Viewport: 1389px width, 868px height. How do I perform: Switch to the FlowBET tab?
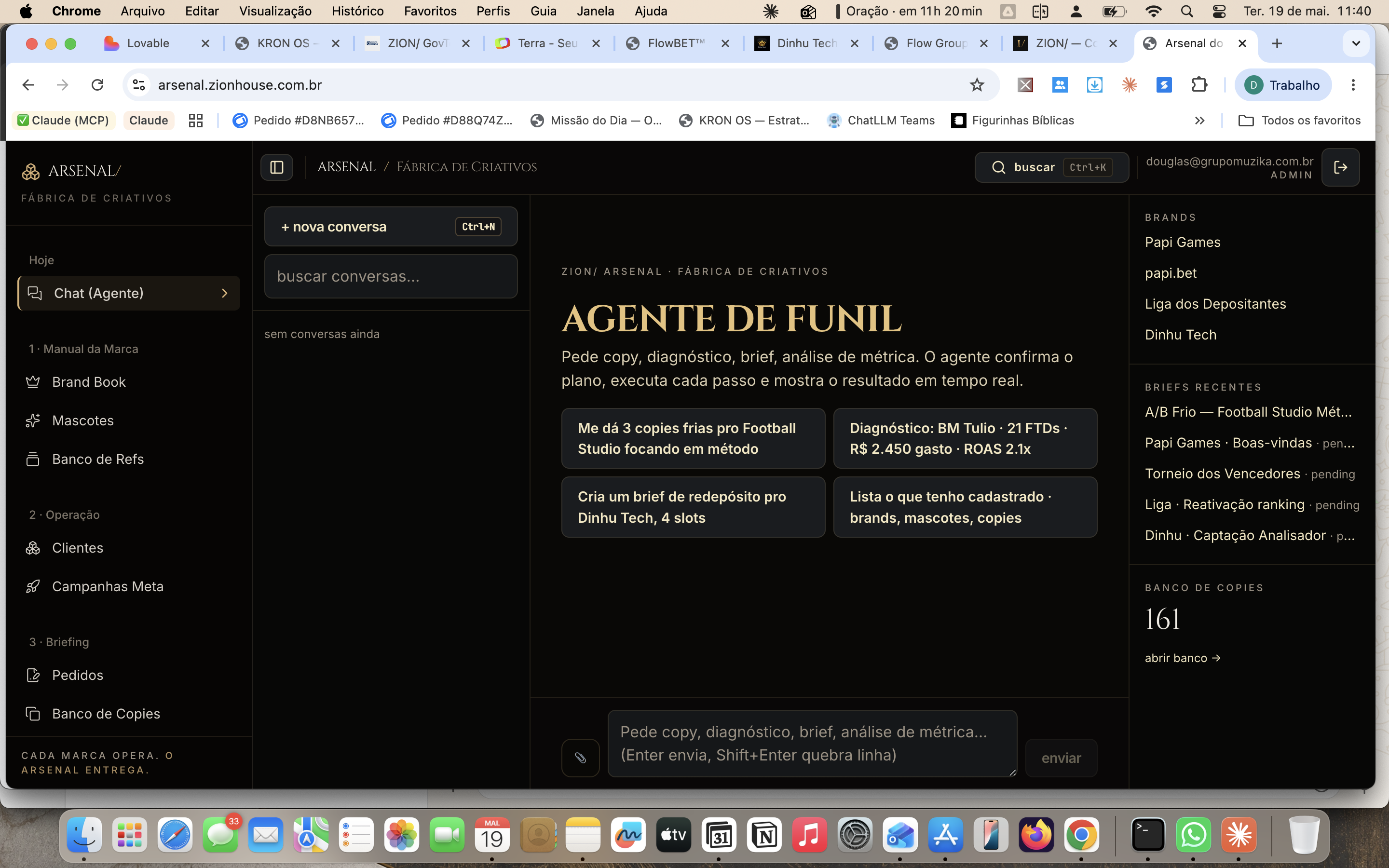pyautogui.click(x=677, y=43)
